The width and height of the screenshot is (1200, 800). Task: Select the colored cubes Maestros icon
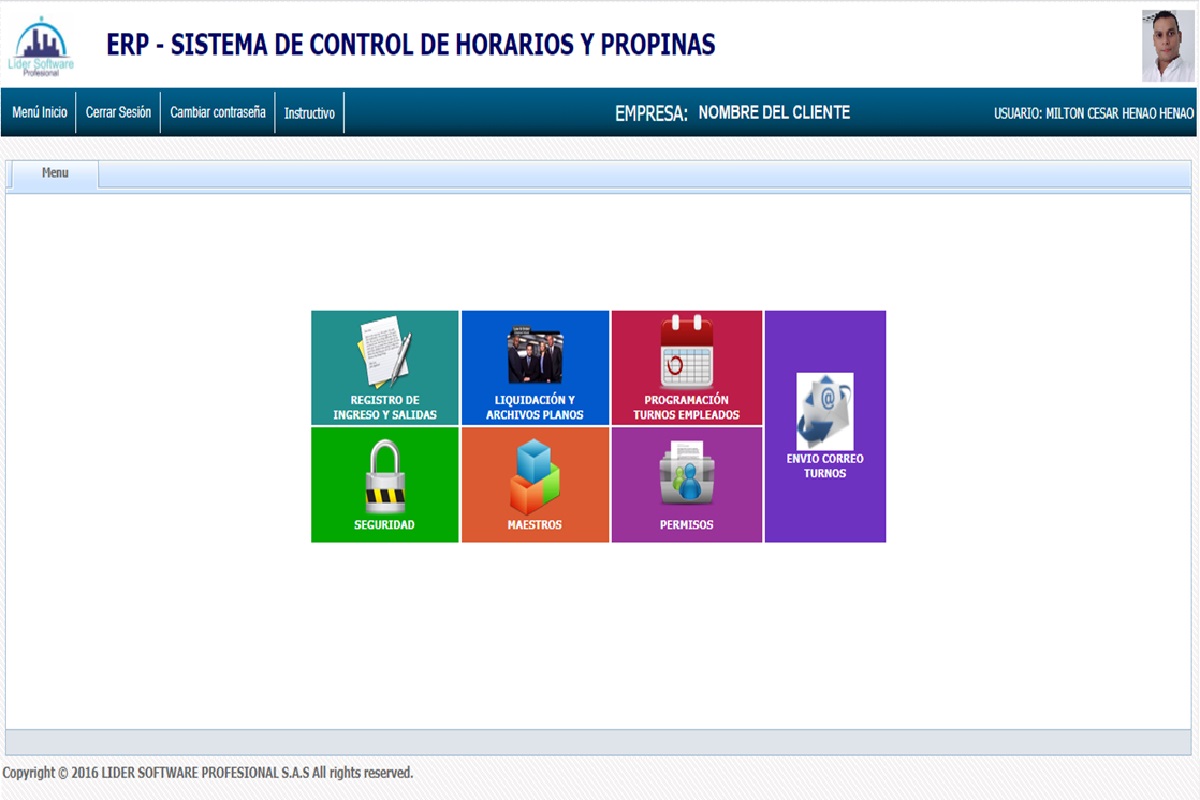click(535, 477)
